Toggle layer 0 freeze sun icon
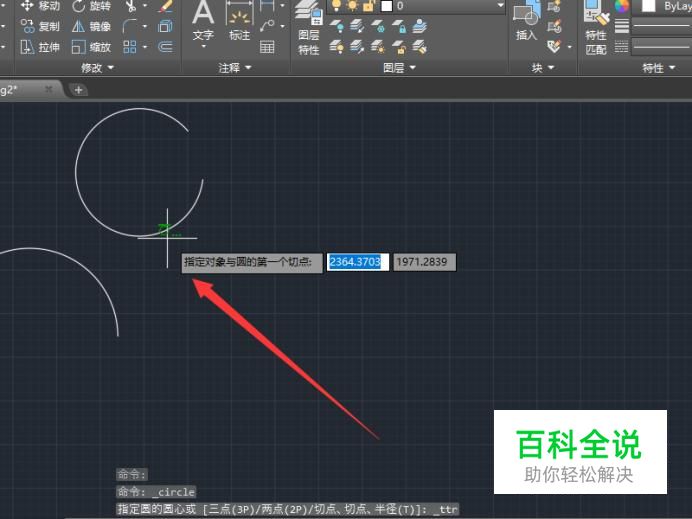692x519 pixels. click(x=353, y=6)
